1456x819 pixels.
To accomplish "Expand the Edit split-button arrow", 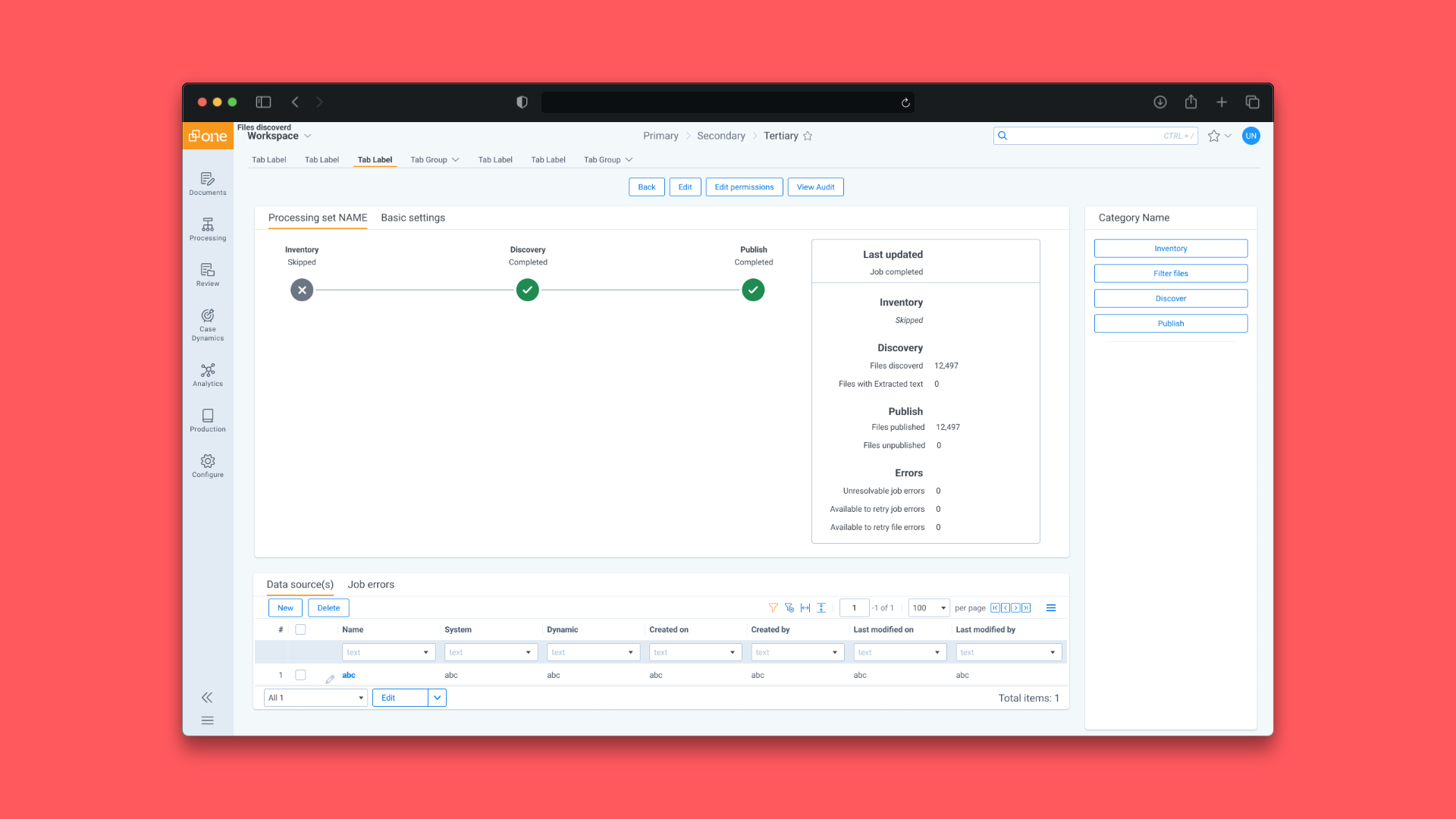I will pyautogui.click(x=438, y=698).
